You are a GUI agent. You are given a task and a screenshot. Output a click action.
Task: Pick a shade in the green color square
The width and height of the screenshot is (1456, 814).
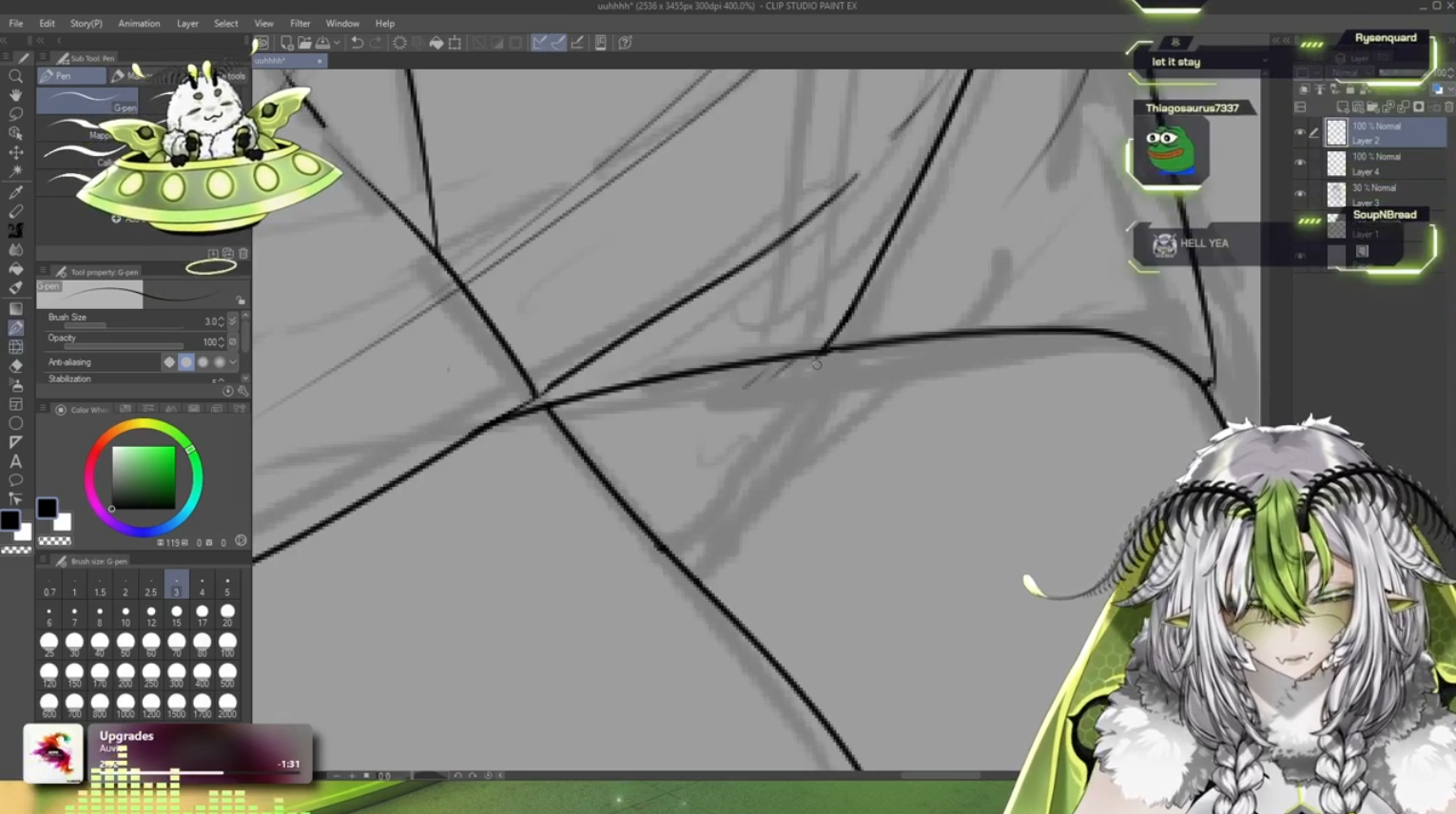[x=144, y=477]
